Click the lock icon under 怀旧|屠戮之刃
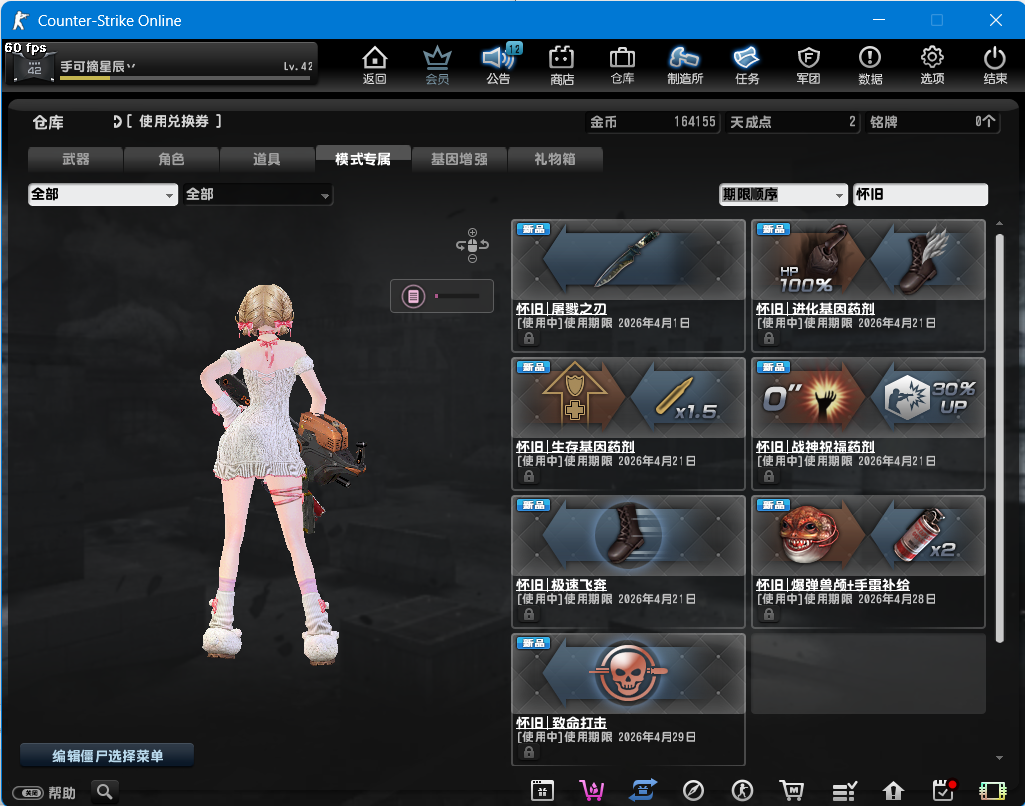The width and height of the screenshot is (1025, 806). tap(529, 339)
